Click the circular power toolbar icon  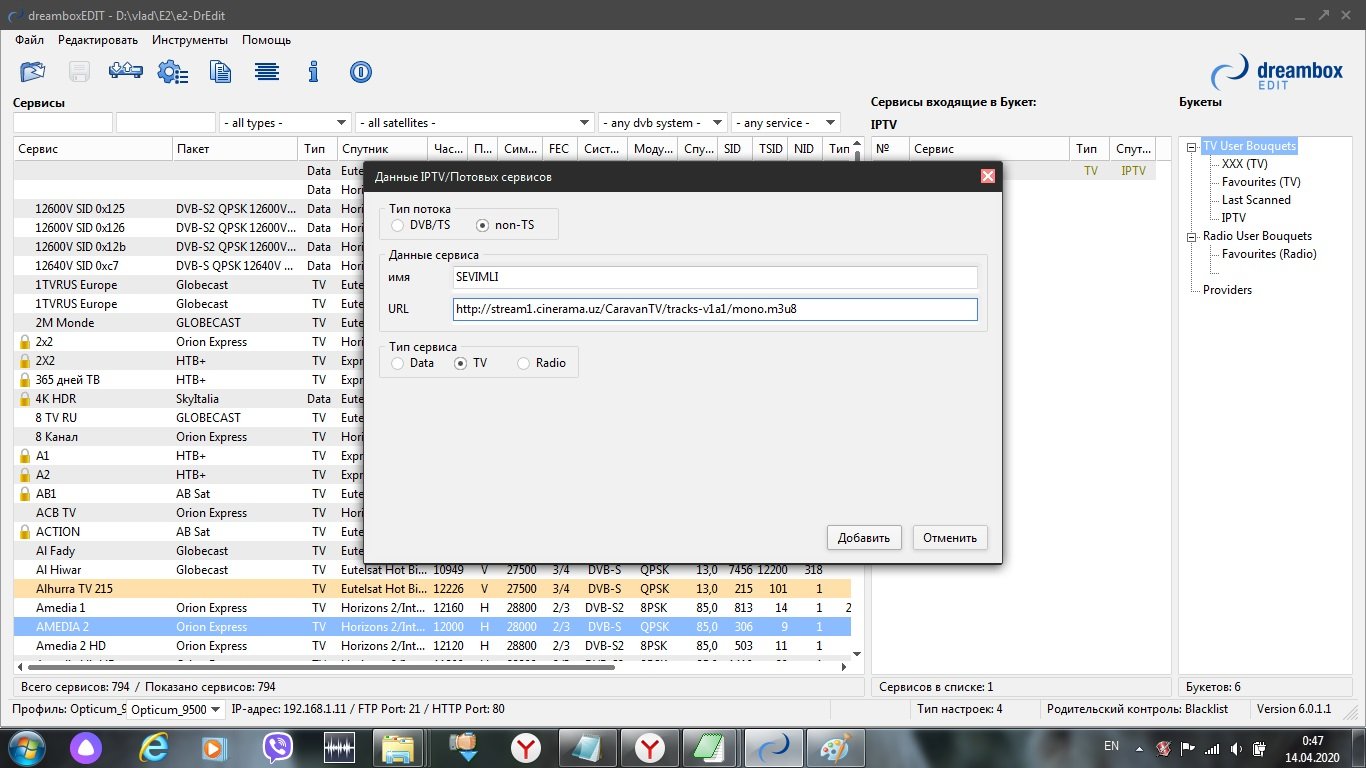(360, 72)
